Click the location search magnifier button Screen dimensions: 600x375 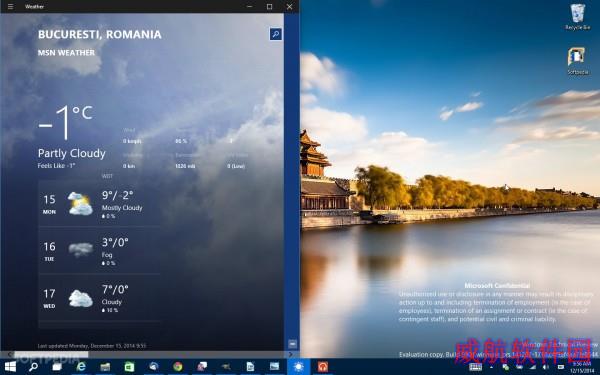click(276, 34)
